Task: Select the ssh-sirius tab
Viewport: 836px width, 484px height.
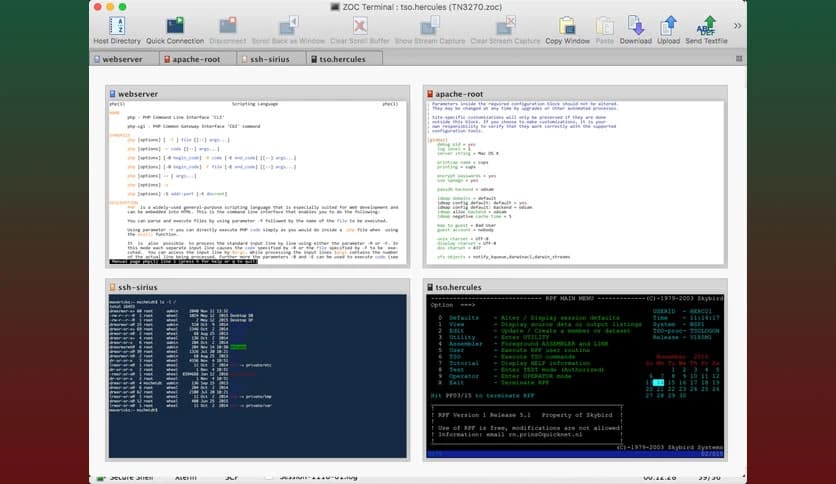Action: (x=270, y=60)
